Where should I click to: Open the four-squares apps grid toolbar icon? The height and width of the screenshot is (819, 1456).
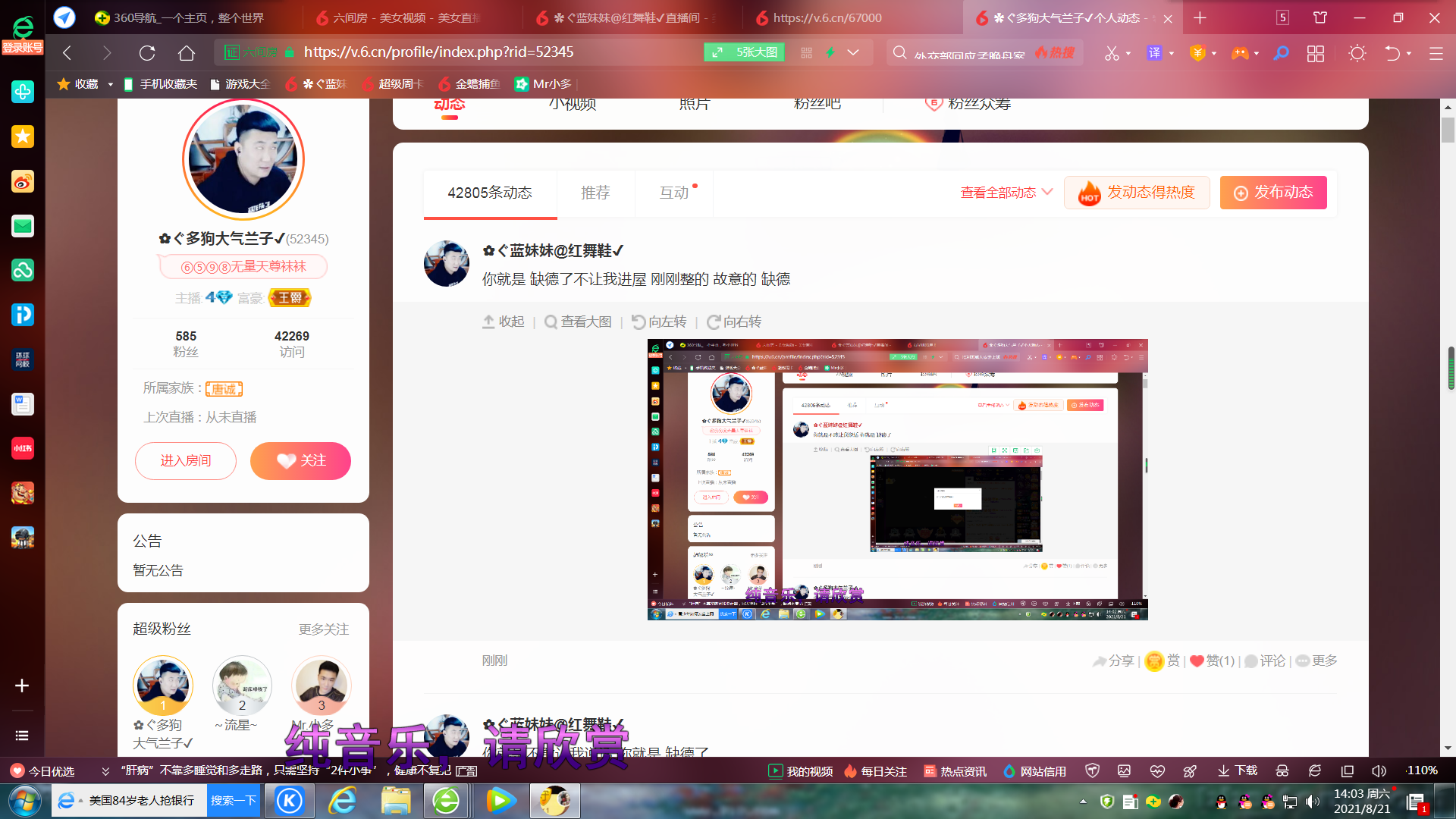click(x=1316, y=53)
